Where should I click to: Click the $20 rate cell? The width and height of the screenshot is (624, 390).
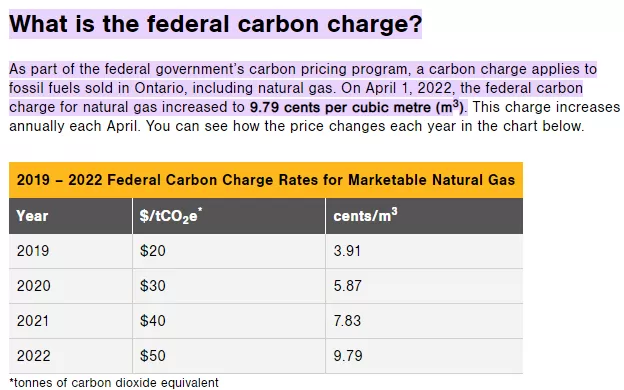tap(229, 251)
